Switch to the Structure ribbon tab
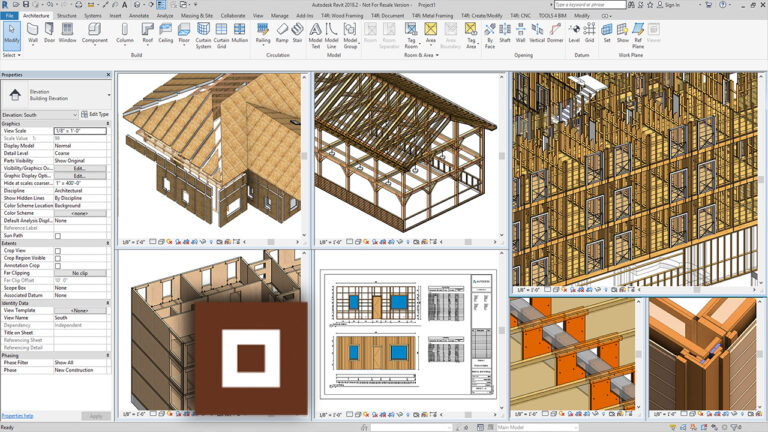This screenshot has width=768, height=432. pos(67,16)
